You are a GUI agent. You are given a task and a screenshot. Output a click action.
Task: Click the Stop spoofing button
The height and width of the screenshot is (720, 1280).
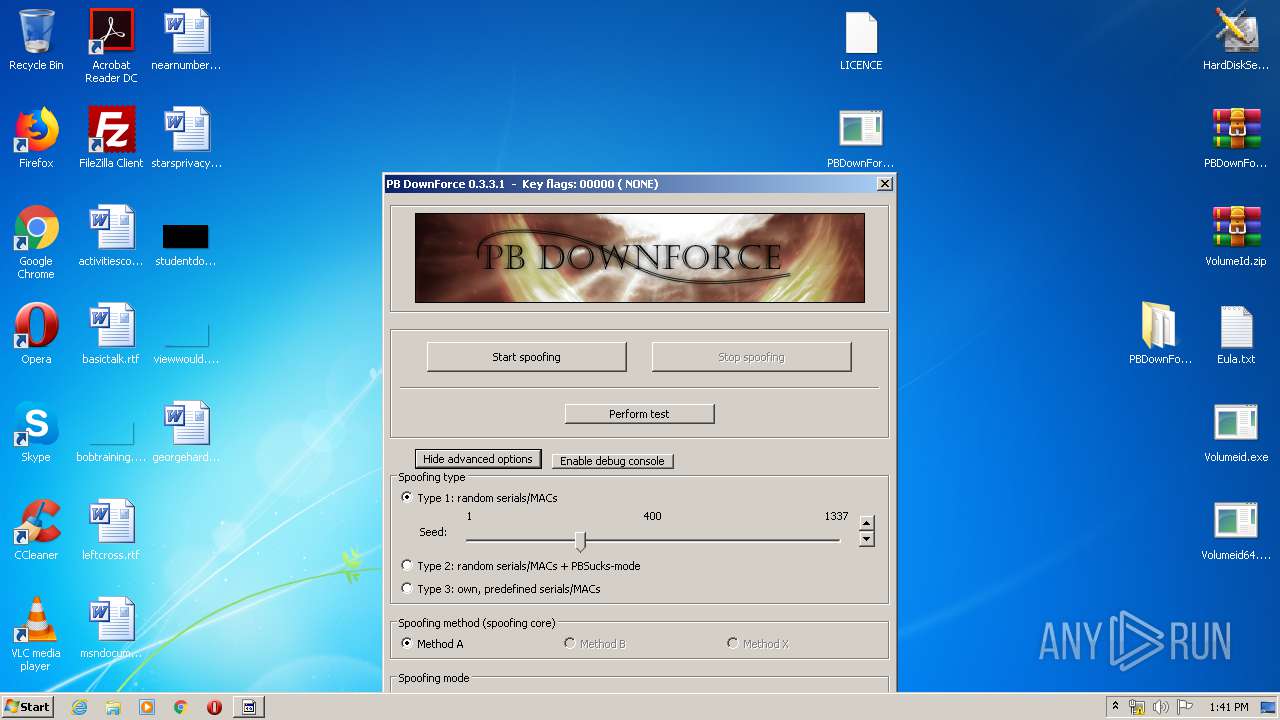click(751, 357)
